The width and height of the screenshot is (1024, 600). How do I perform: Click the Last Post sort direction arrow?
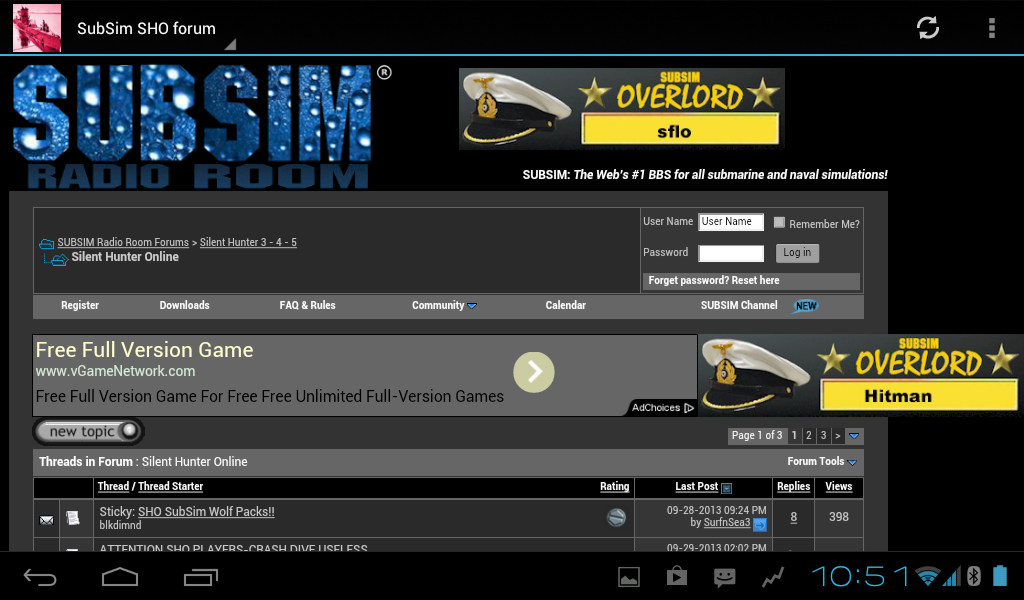coord(726,488)
